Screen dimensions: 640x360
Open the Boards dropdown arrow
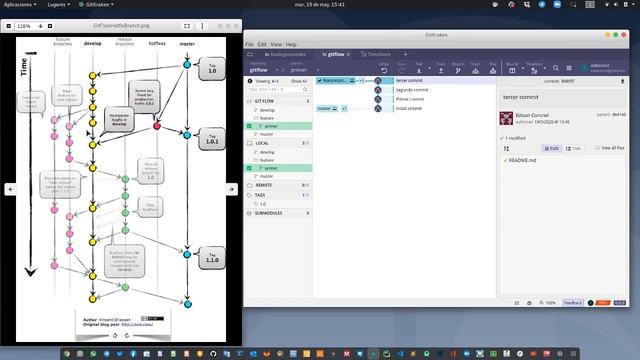522,68
